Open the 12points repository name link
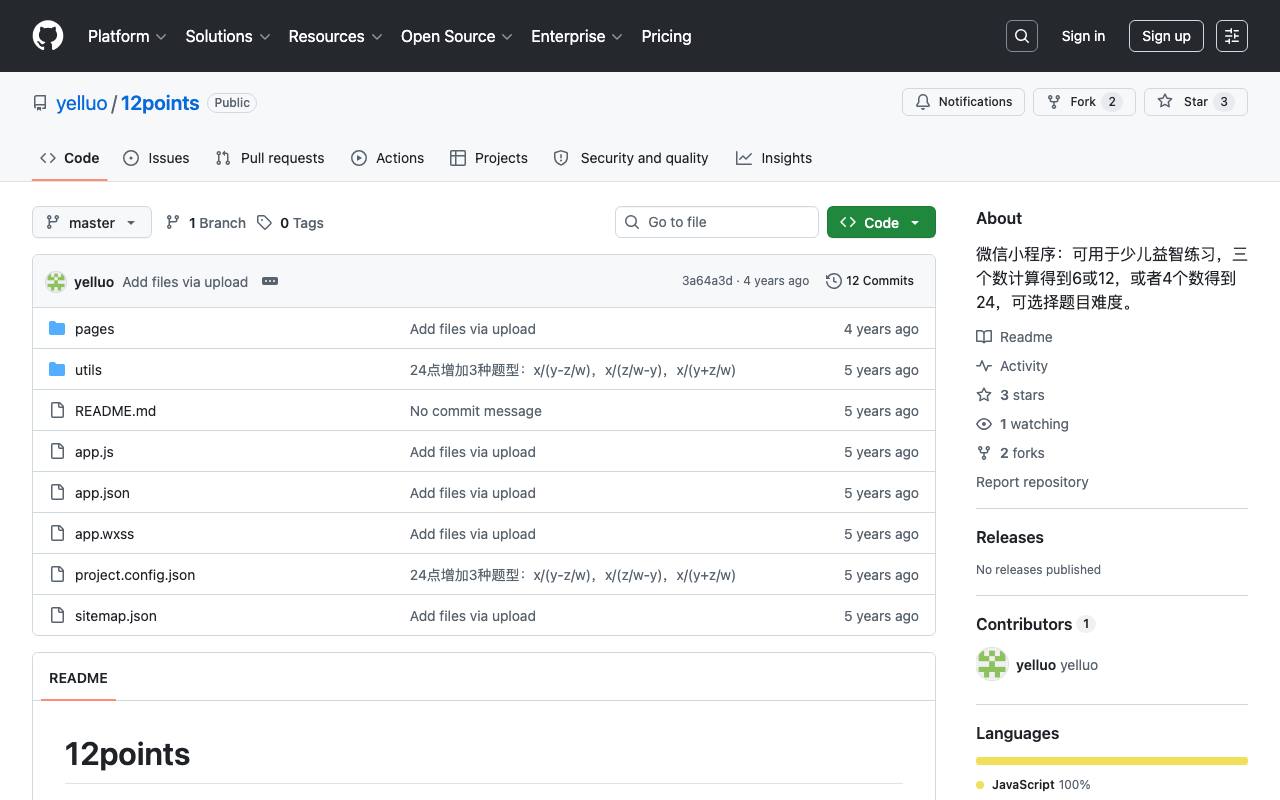 [x=160, y=103]
